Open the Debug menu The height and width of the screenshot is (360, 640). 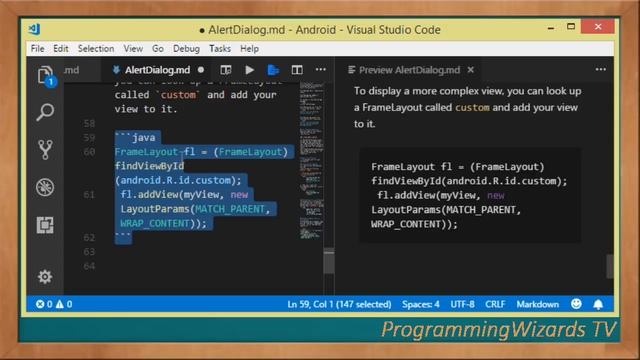186,49
